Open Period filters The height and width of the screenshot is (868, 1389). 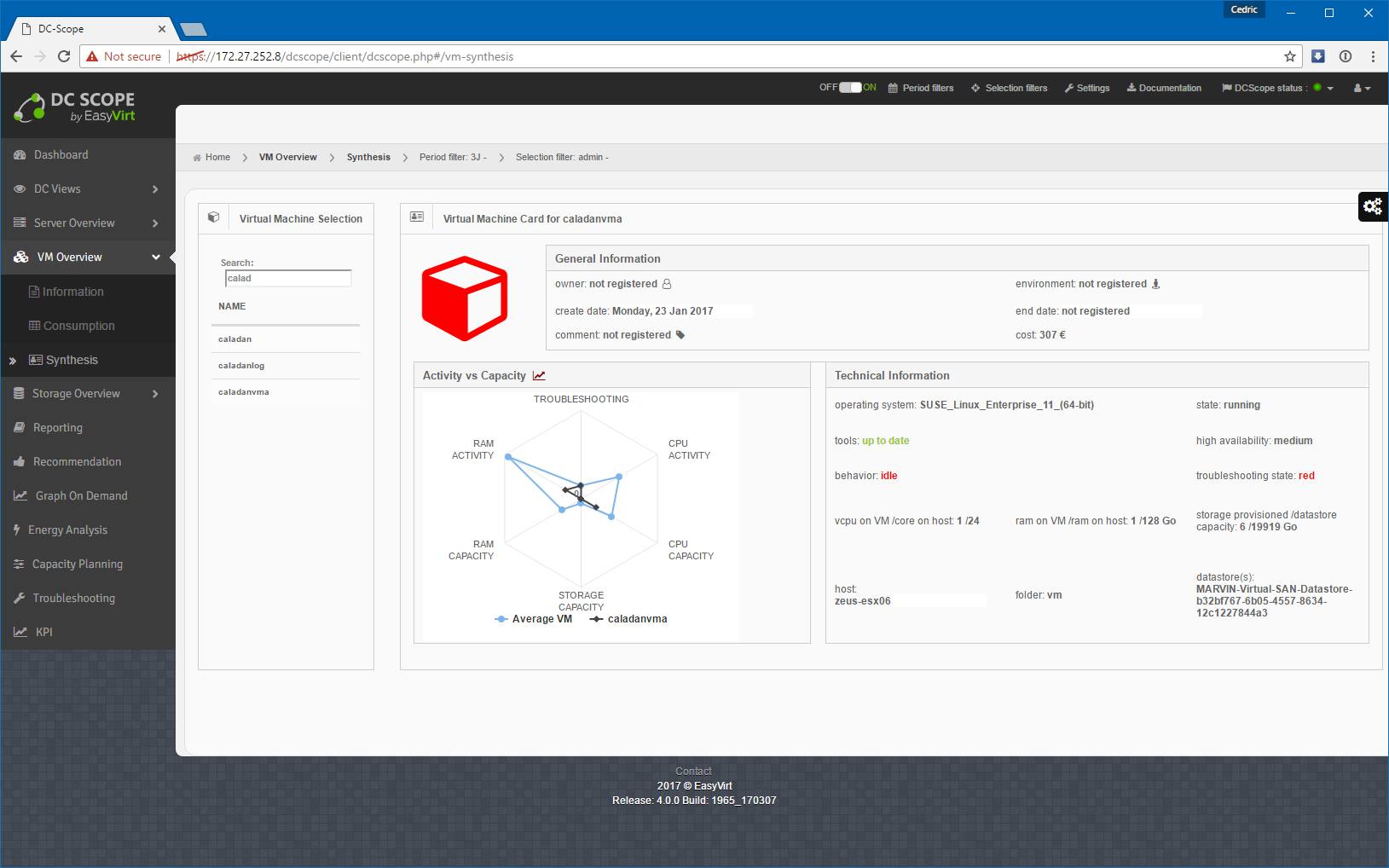click(x=921, y=88)
